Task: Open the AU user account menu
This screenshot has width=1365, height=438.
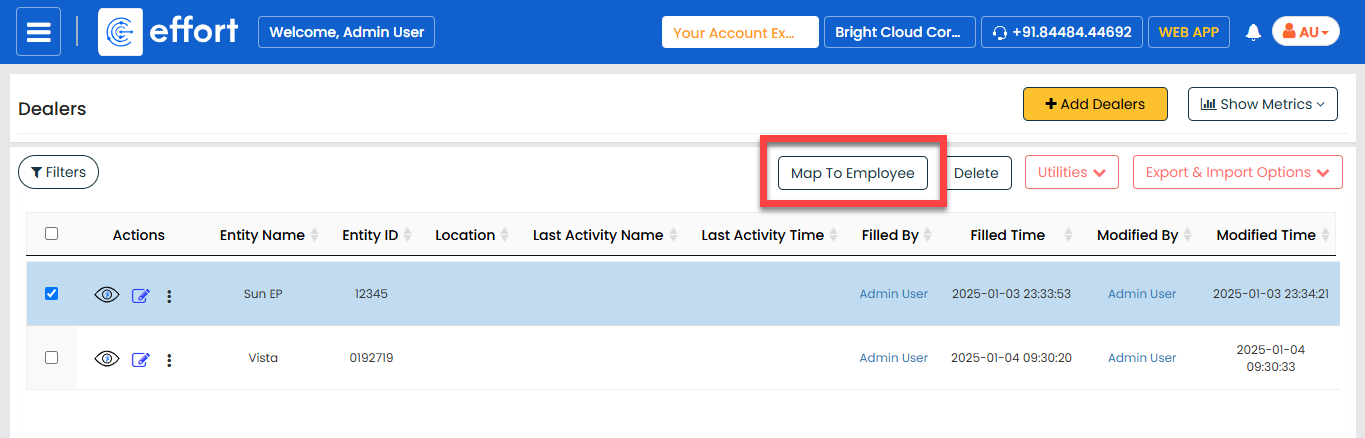Action: (1305, 32)
